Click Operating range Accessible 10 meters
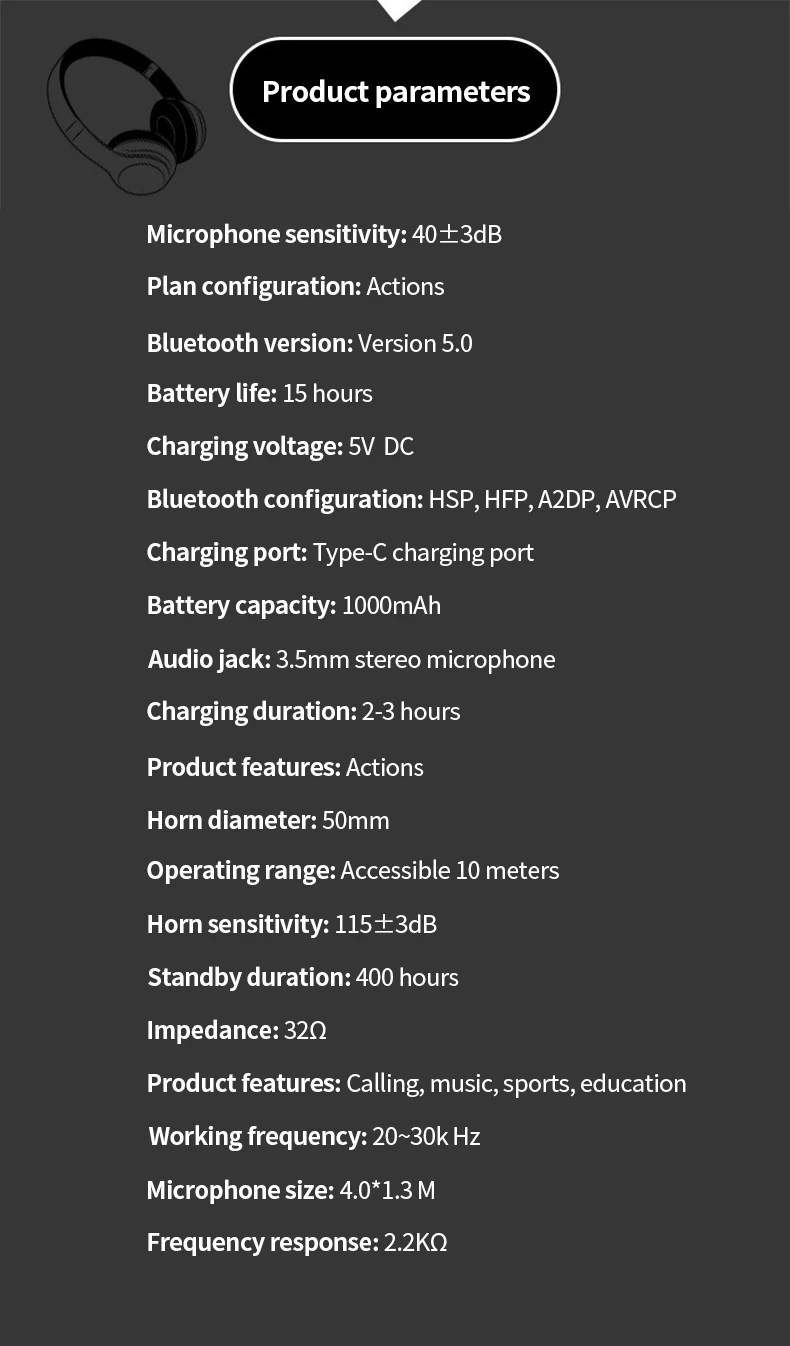The width and height of the screenshot is (790, 1346). click(x=353, y=871)
